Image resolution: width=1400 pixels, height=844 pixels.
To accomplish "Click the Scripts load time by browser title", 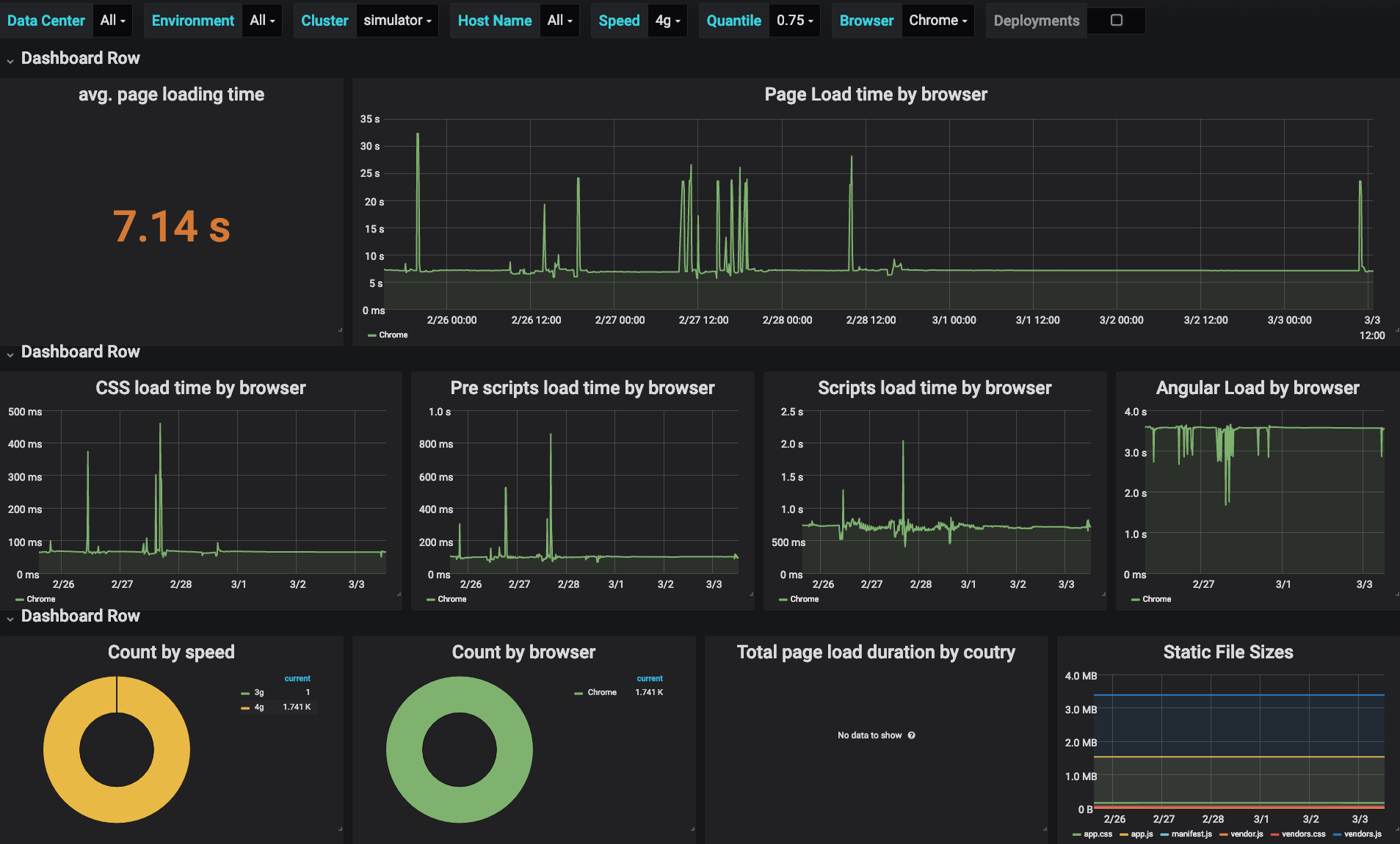I will click(935, 388).
